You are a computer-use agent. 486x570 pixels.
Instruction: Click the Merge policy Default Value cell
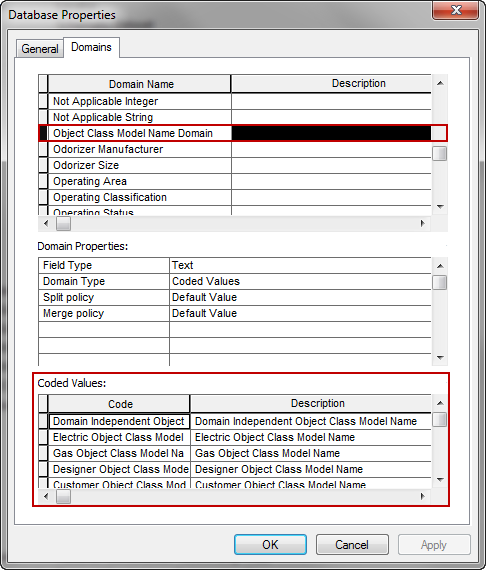pyautogui.click(x=300, y=313)
